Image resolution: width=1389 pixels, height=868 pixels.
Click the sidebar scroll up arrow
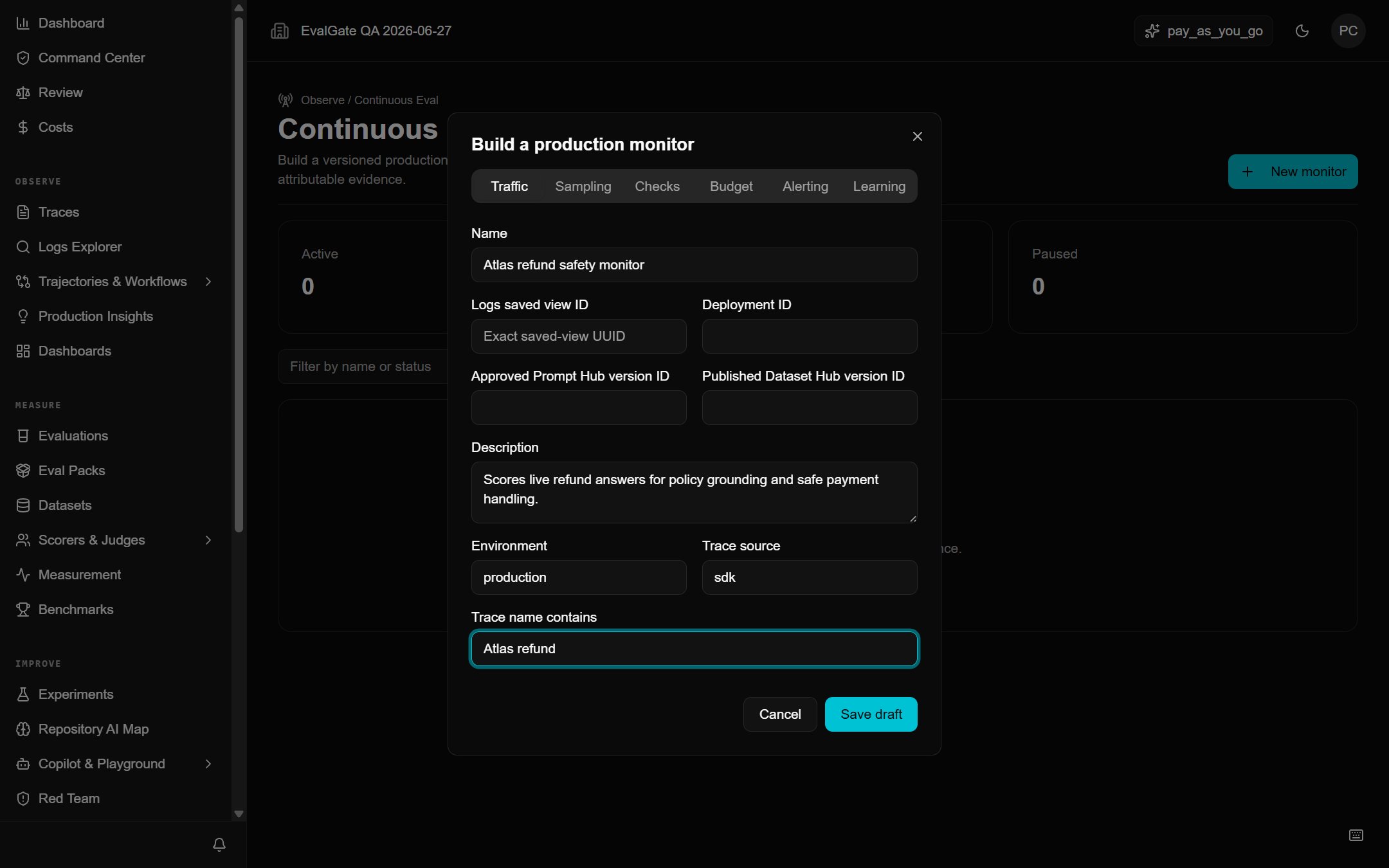pos(239,8)
